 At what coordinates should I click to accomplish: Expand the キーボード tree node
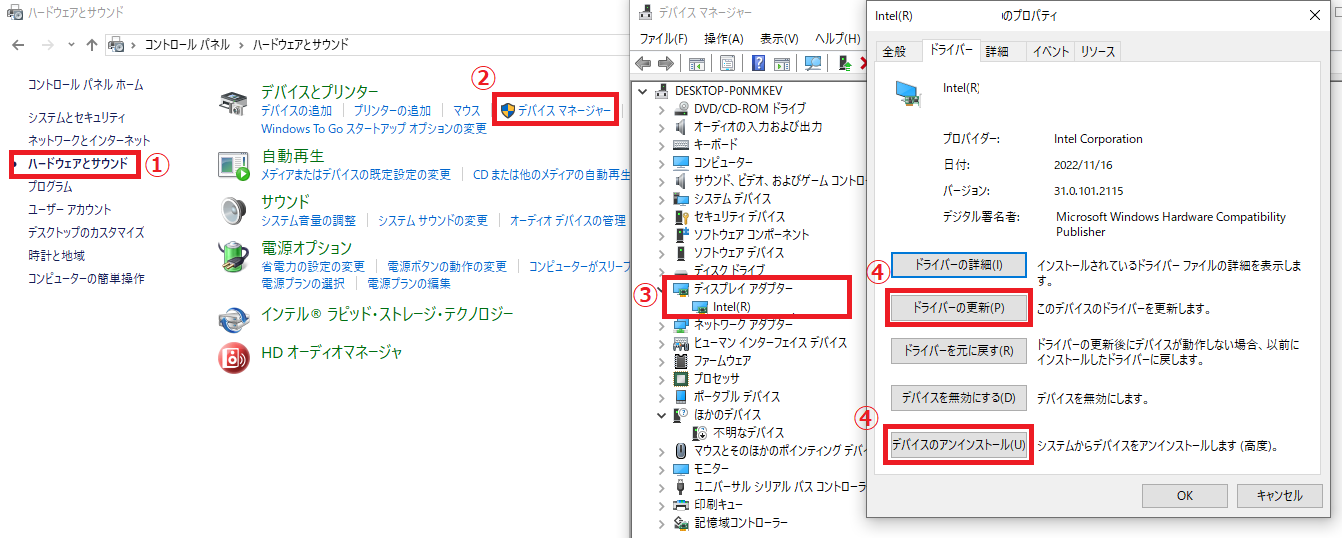pyautogui.click(x=661, y=144)
